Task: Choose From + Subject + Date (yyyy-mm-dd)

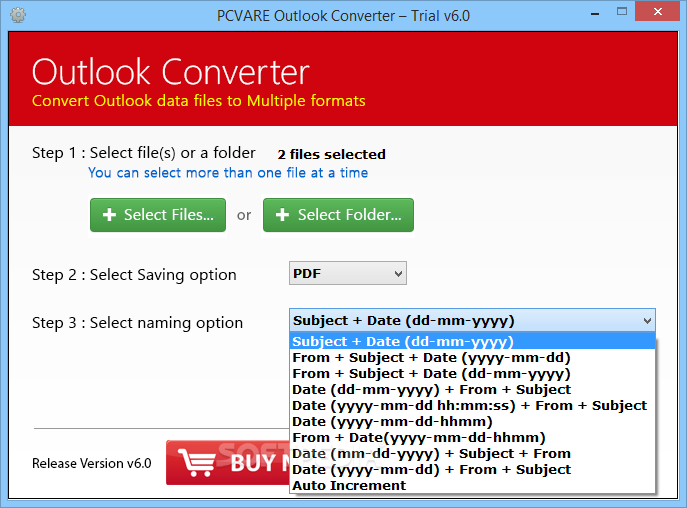Action: click(x=472, y=358)
